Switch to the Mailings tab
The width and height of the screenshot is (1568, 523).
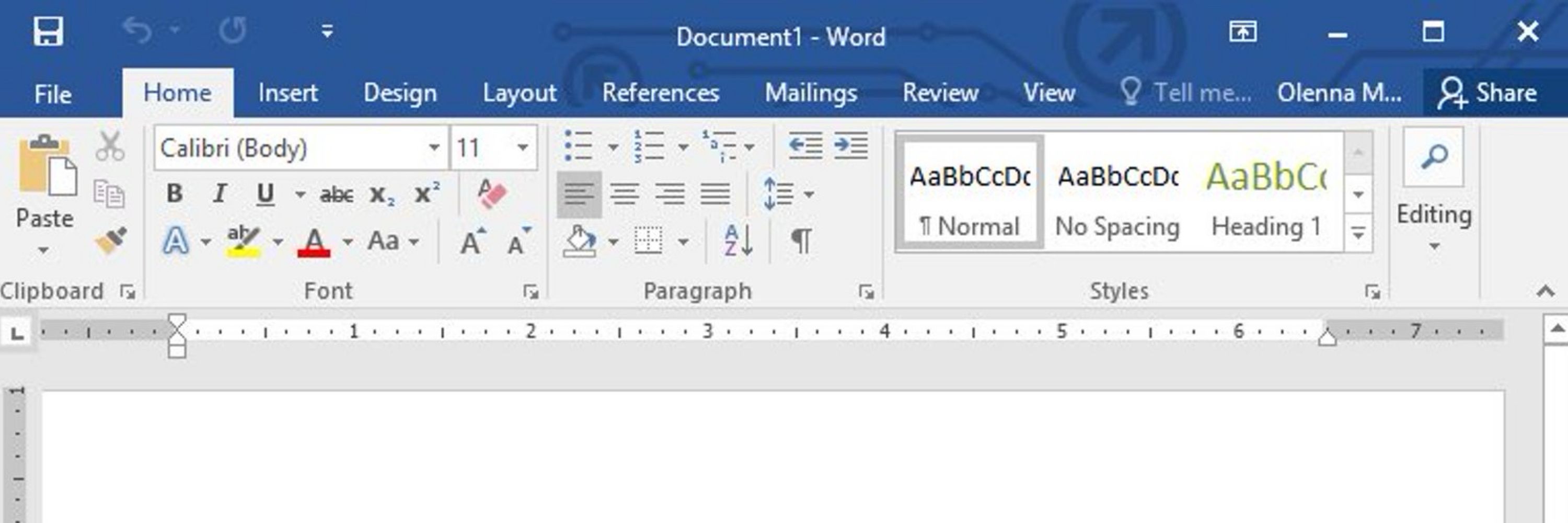(811, 93)
